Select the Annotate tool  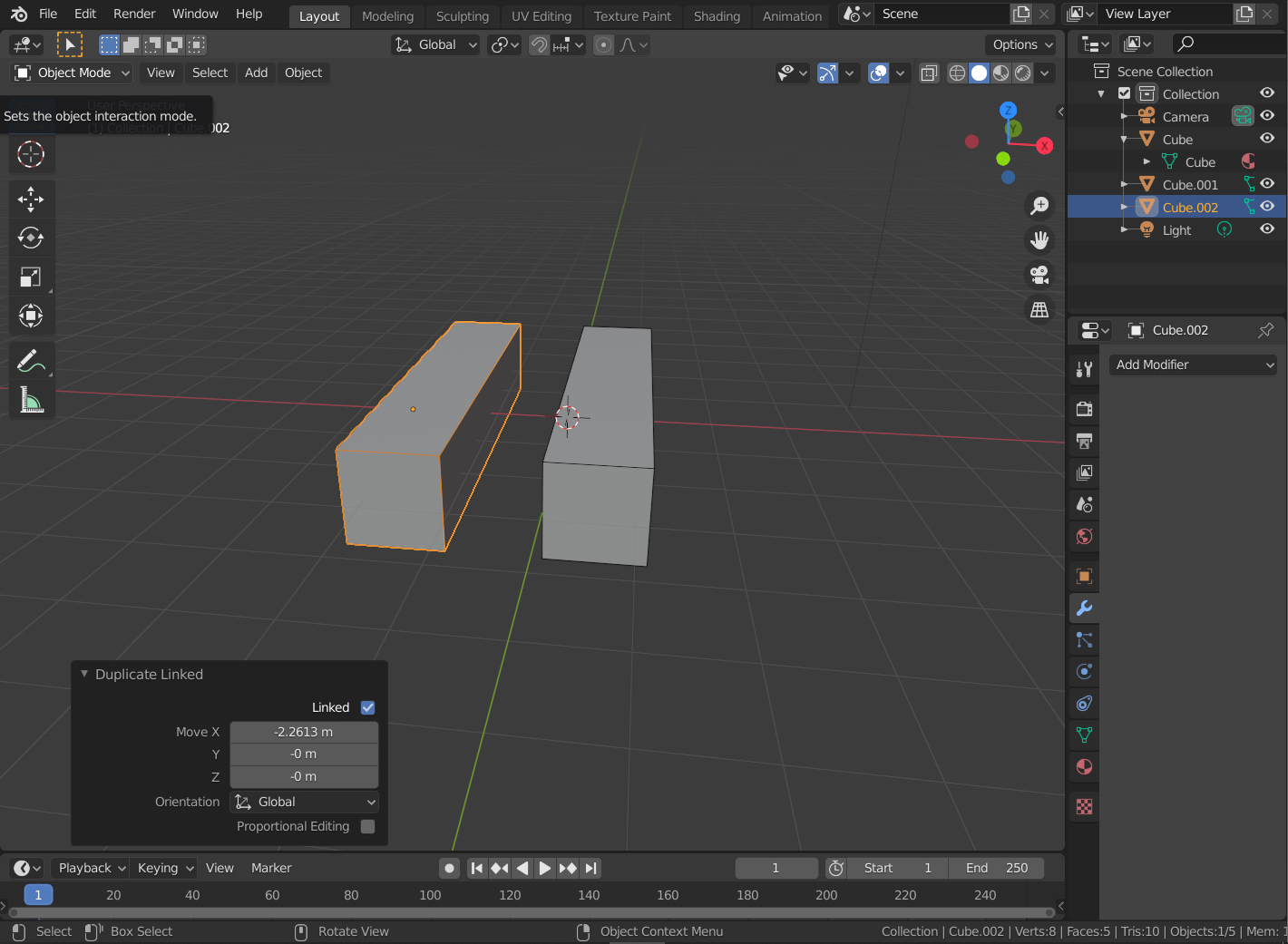point(31,361)
